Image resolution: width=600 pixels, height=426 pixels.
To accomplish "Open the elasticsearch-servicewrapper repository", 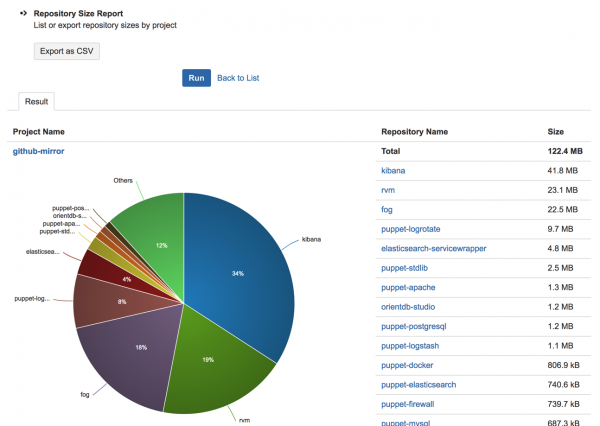I will point(434,248).
